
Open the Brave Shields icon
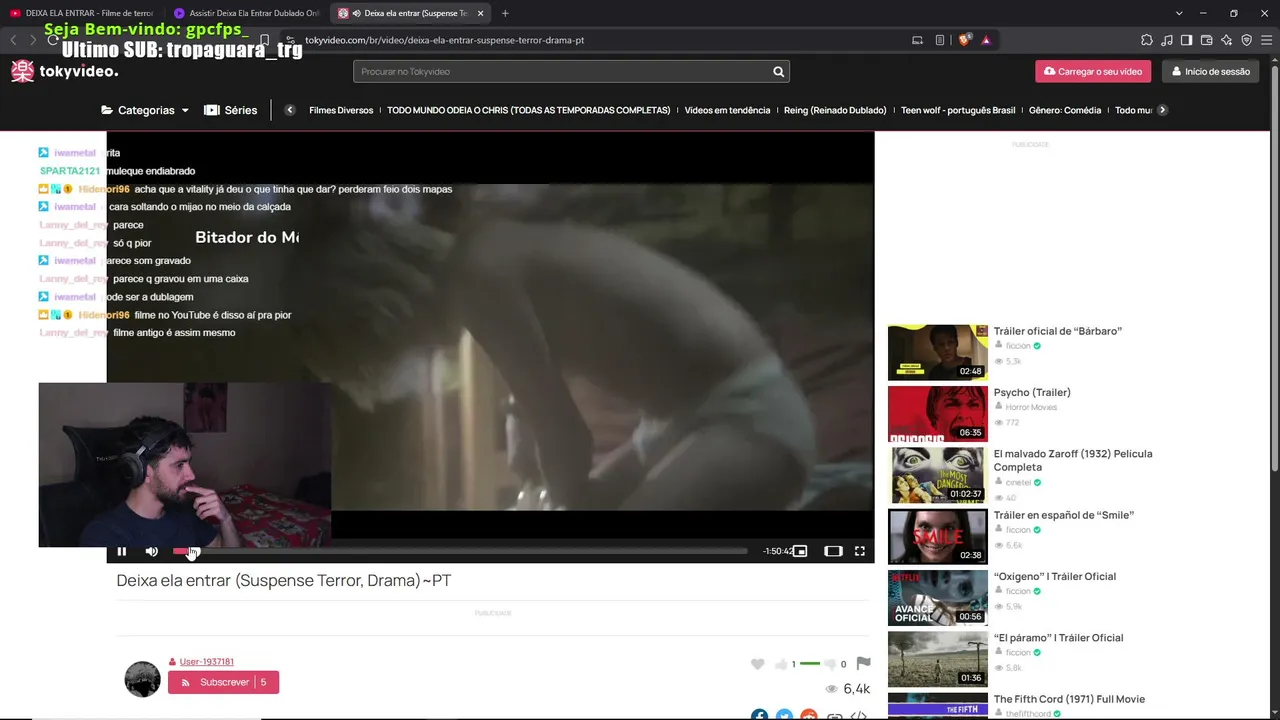[964, 40]
